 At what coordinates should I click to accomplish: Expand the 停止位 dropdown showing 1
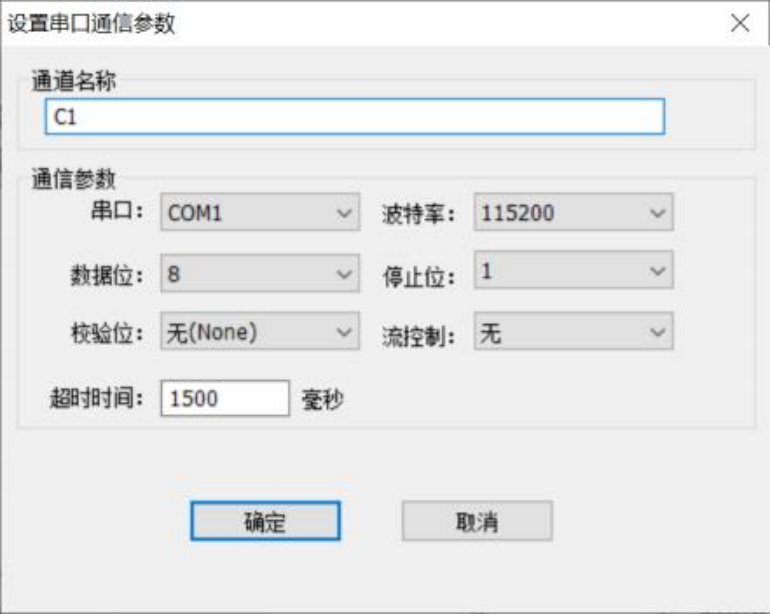(573, 270)
